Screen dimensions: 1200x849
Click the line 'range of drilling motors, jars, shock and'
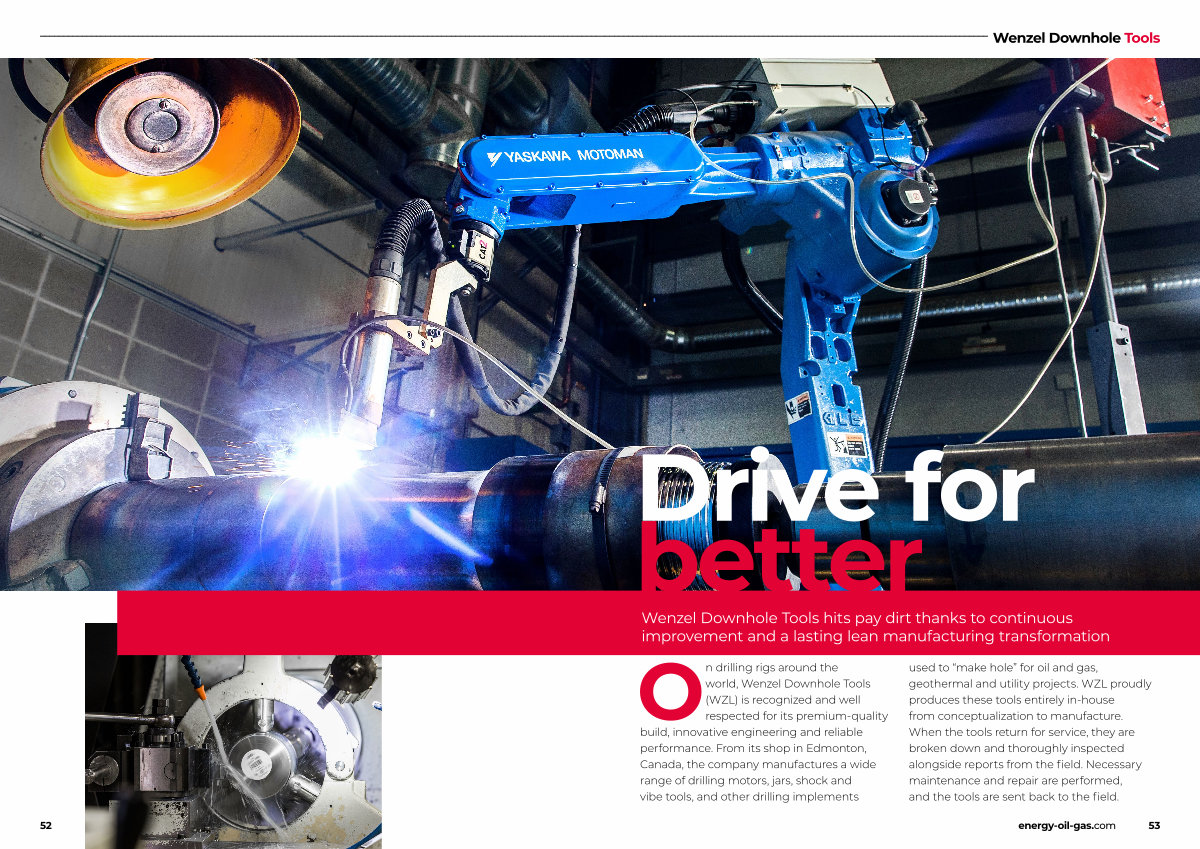tap(746, 780)
